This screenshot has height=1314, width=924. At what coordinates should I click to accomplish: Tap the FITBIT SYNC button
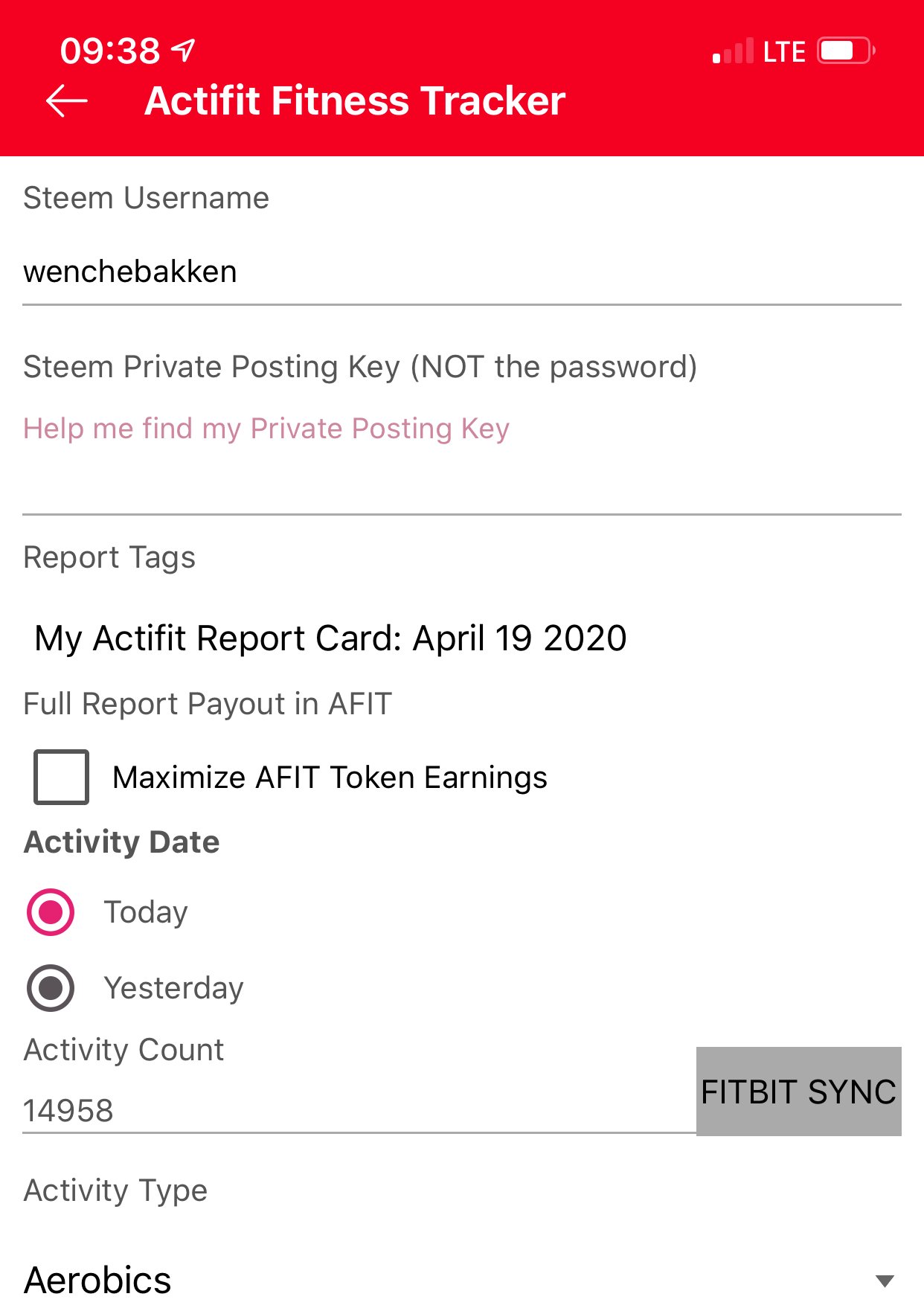coord(799,1091)
